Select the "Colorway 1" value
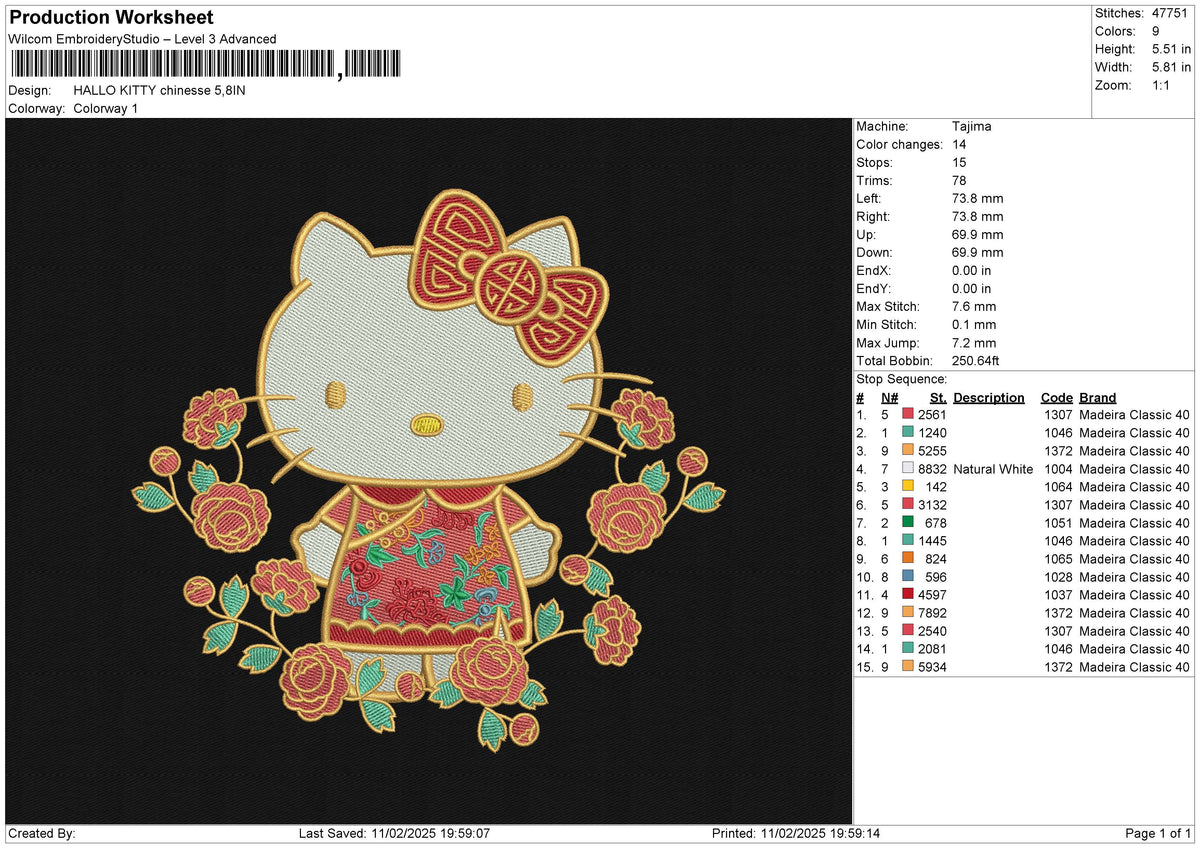The image size is (1200, 848). coord(106,108)
